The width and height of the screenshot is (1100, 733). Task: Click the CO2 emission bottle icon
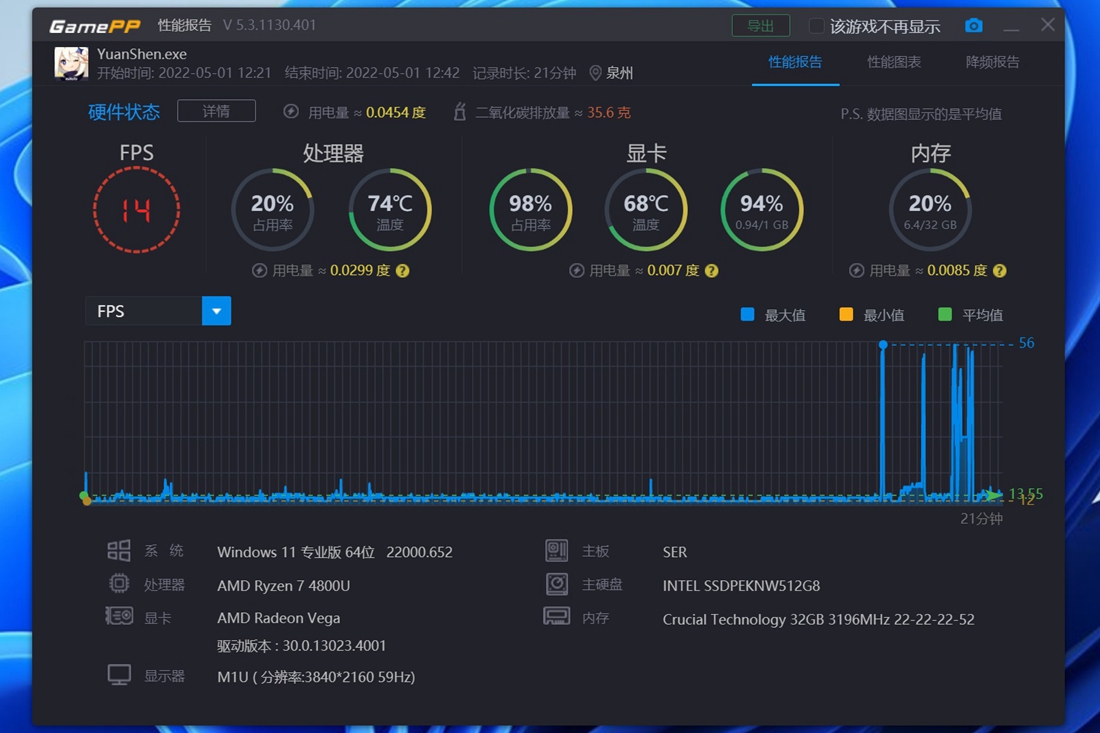point(460,112)
